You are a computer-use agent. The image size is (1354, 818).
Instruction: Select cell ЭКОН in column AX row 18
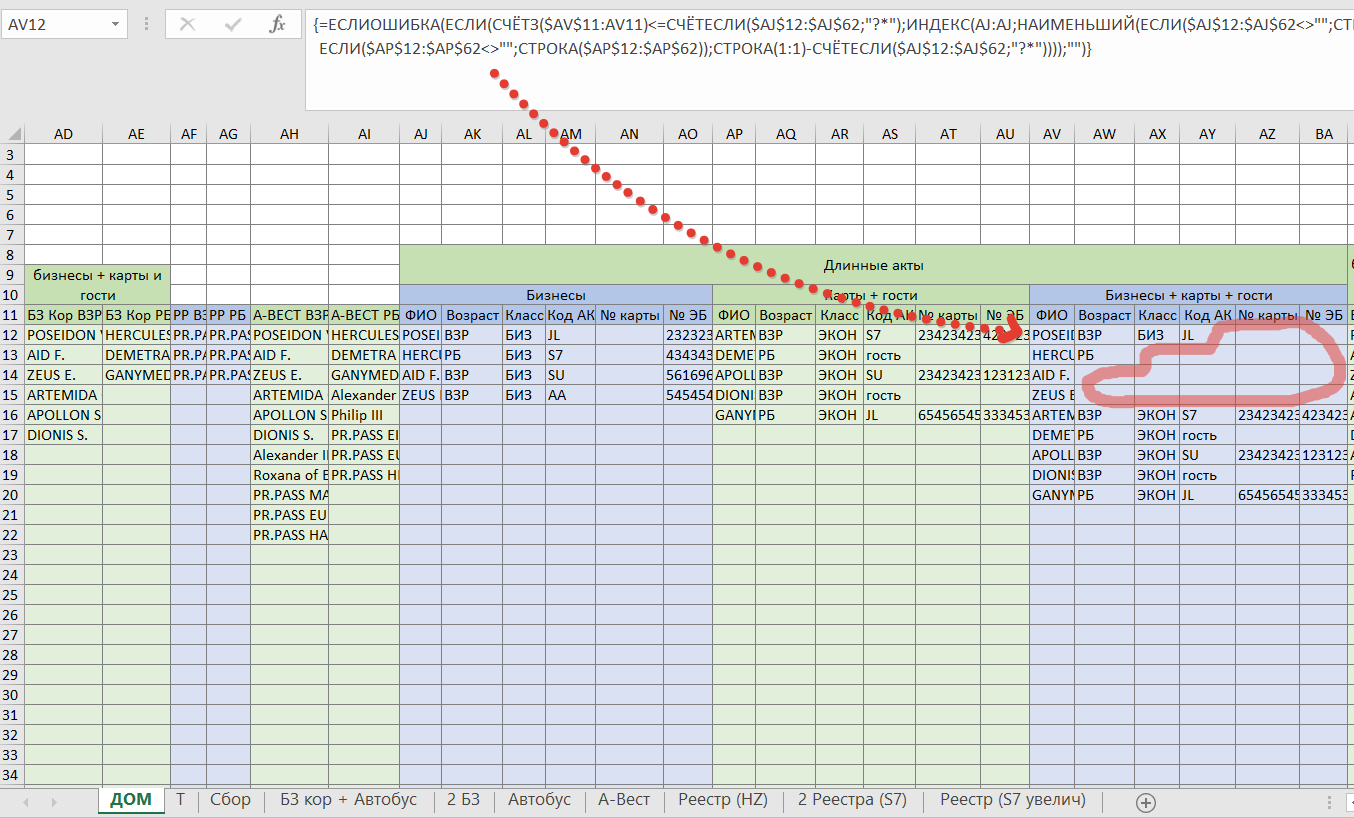pos(1157,455)
